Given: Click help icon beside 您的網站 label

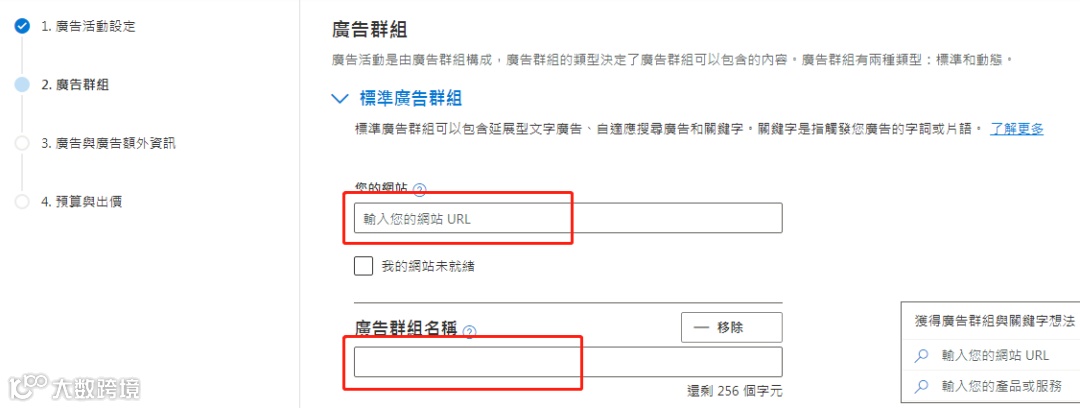Looking at the screenshot, I should (419, 189).
